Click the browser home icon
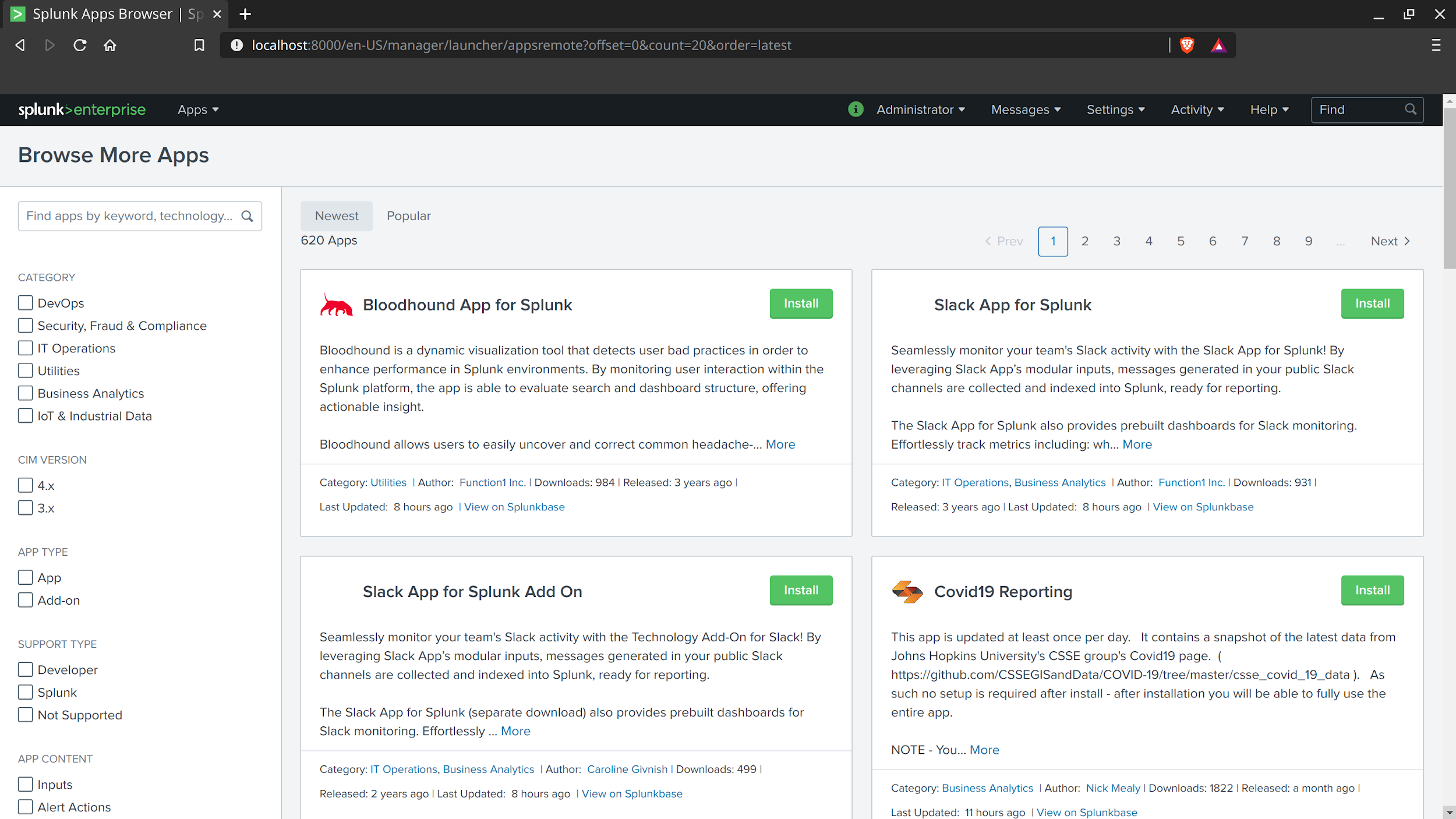The width and height of the screenshot is (1456, 819). pos(110,45)
